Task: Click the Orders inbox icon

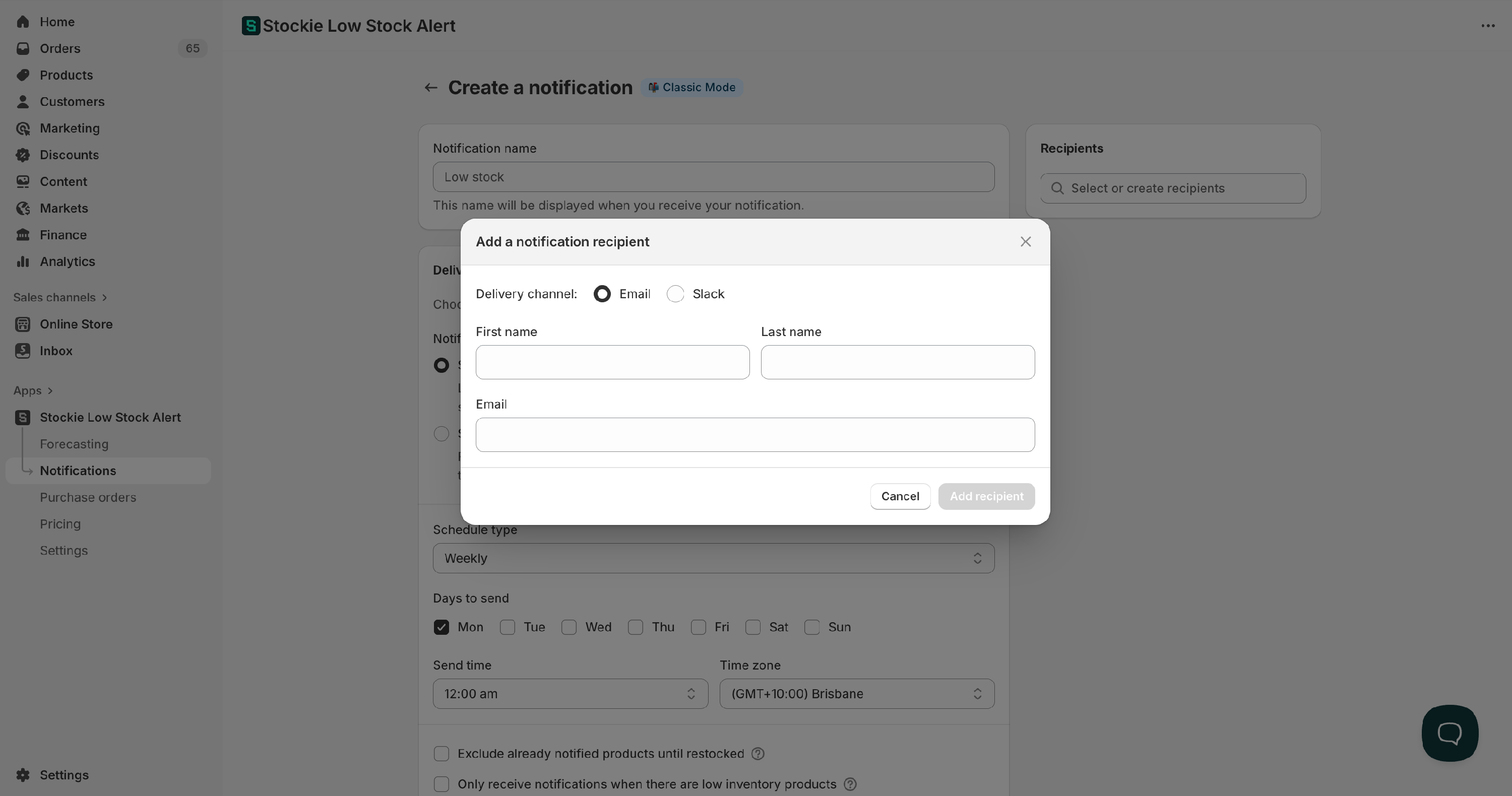Action: pyautogui.click(x=23, y=49)
